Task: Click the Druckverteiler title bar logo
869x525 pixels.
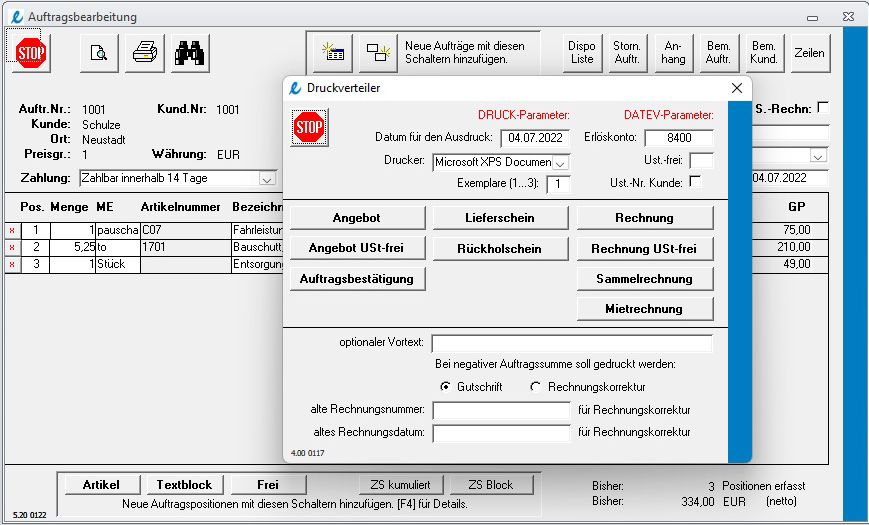Action: click(x=295, y=88)
